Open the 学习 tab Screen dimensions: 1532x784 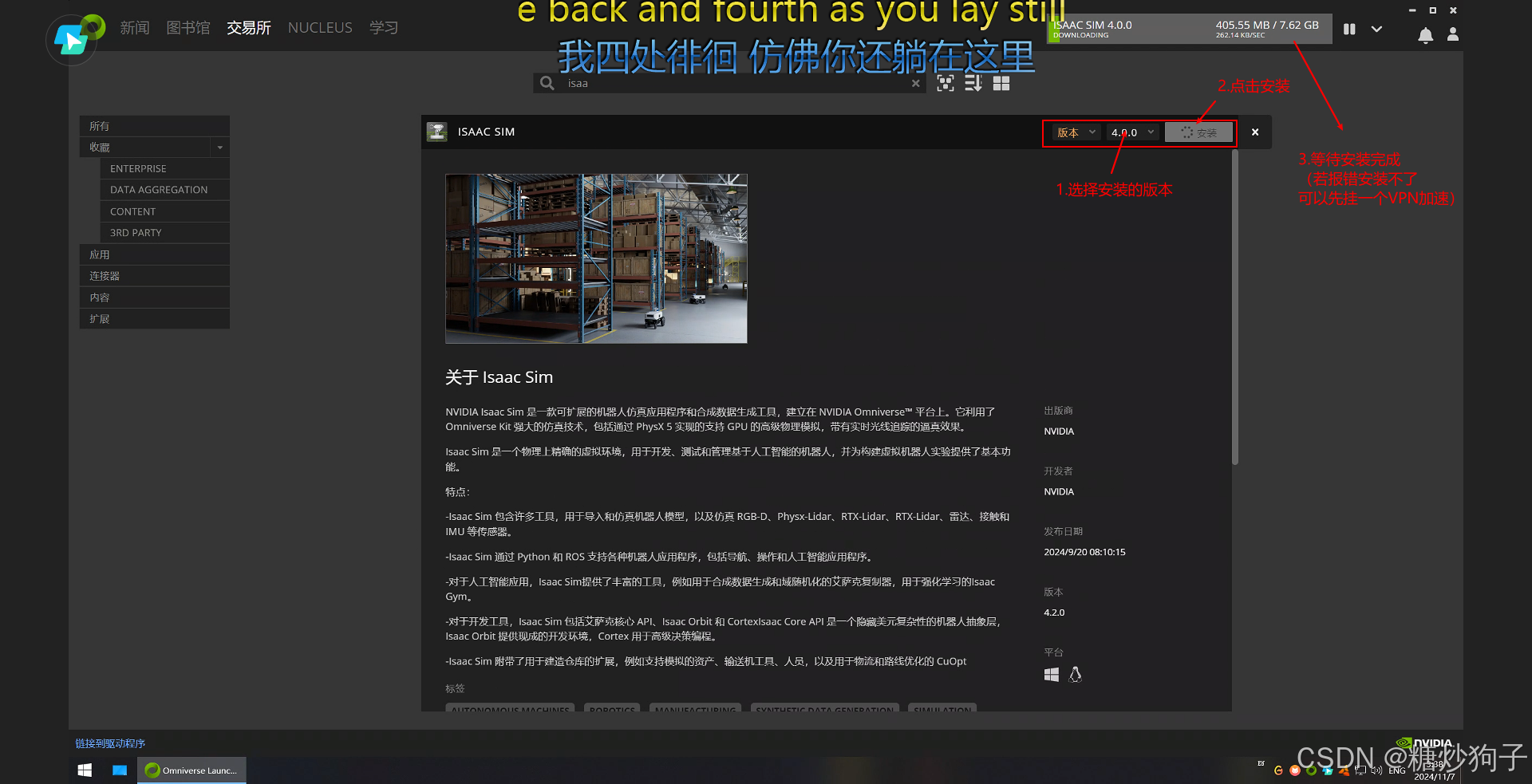[384, 28]
